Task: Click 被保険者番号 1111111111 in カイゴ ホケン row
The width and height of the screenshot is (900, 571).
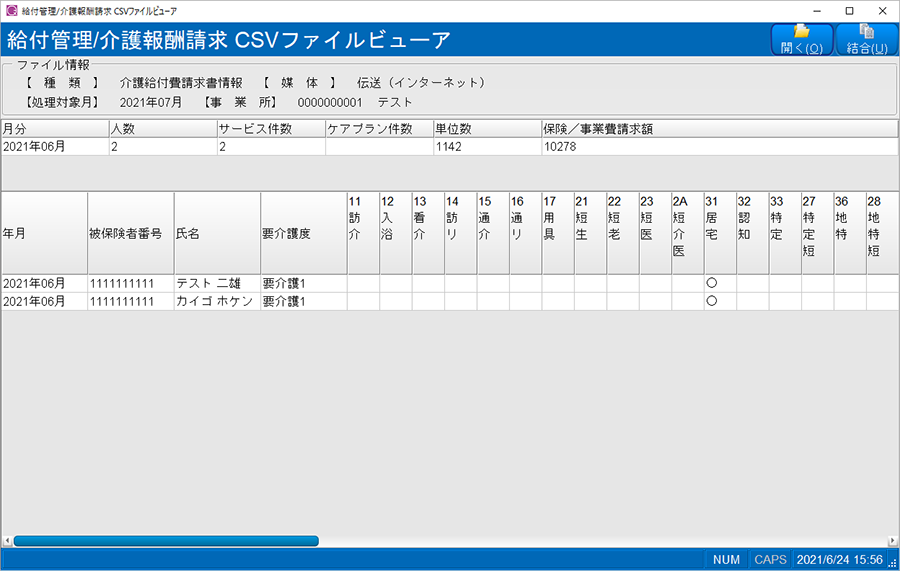Action: [x=131, y=301]
